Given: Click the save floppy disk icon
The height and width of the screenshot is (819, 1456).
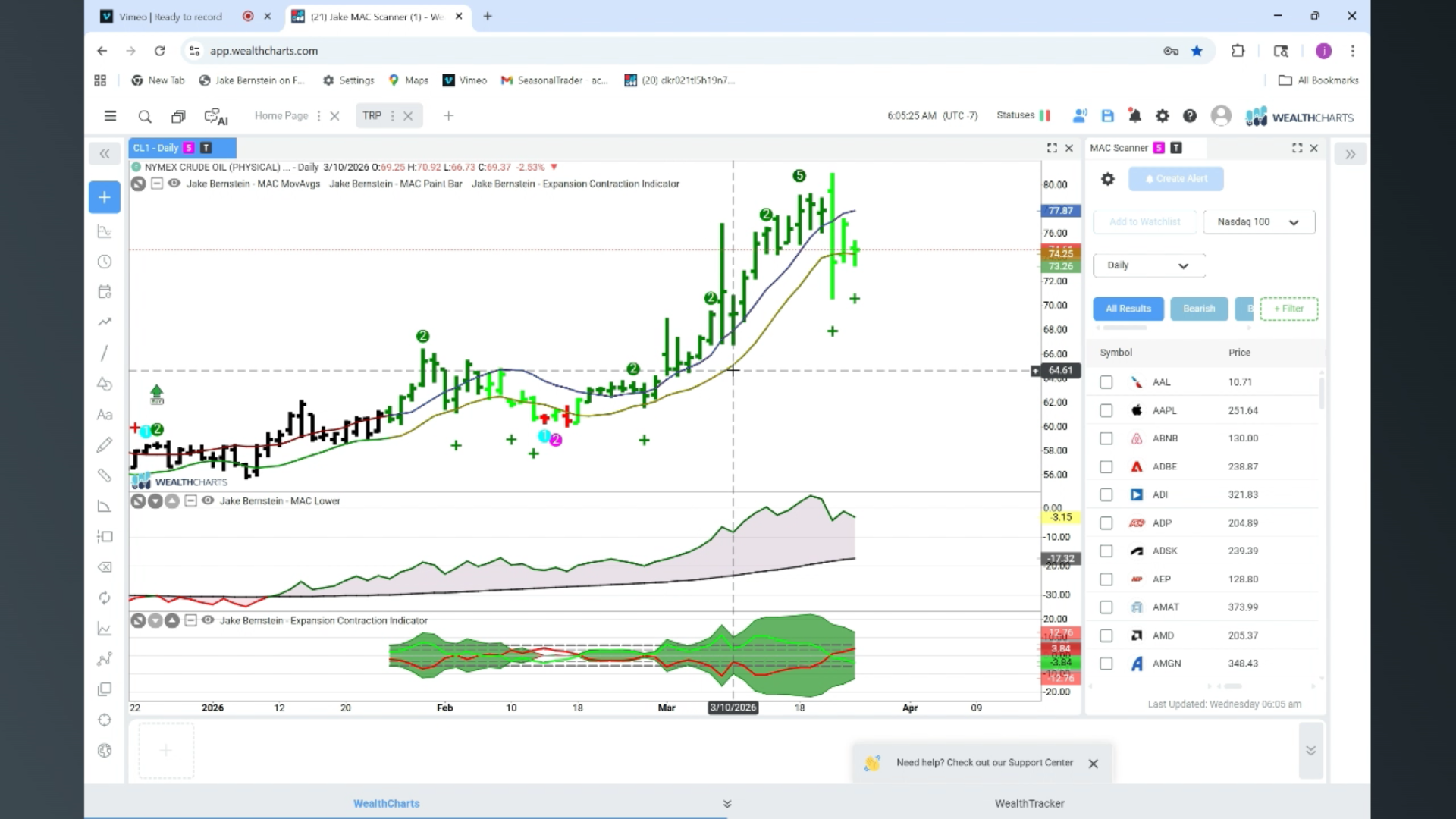Looking at the screenshot, I should pos(1108,116).
